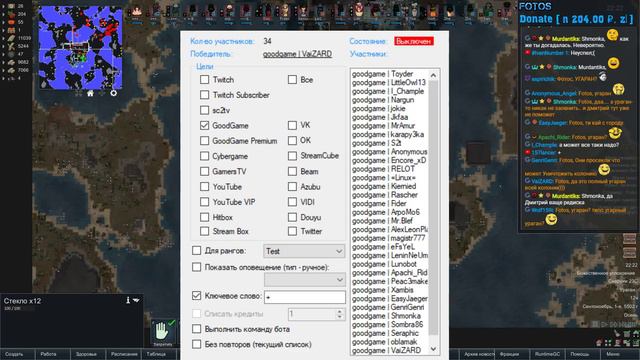The width and height of the screenshot is (640, 360).
Task: Expand the 204 resource row arrow
Action: point(4,14)
